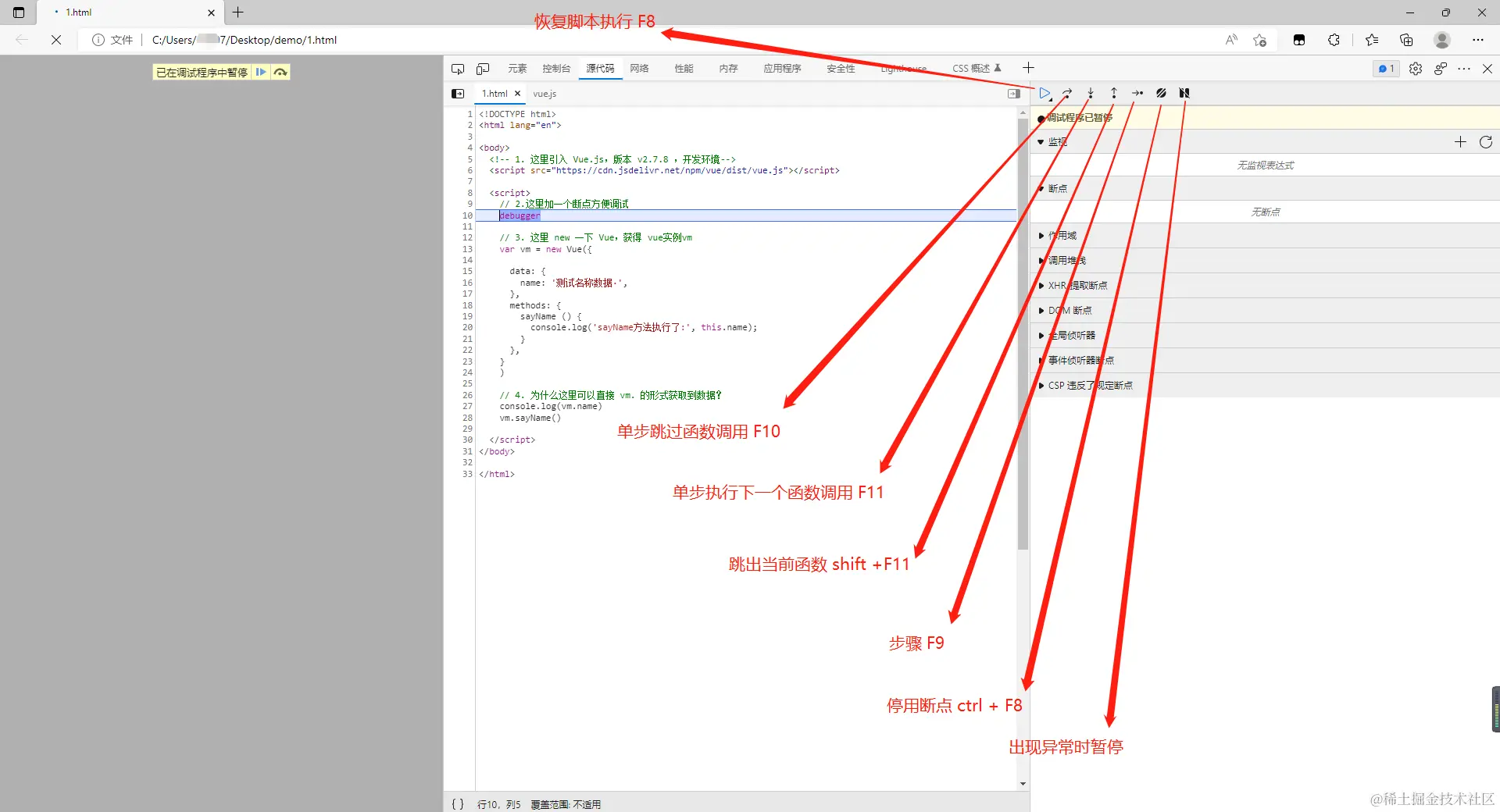
Task: Open tab actions menu icon
Action: 19,12
